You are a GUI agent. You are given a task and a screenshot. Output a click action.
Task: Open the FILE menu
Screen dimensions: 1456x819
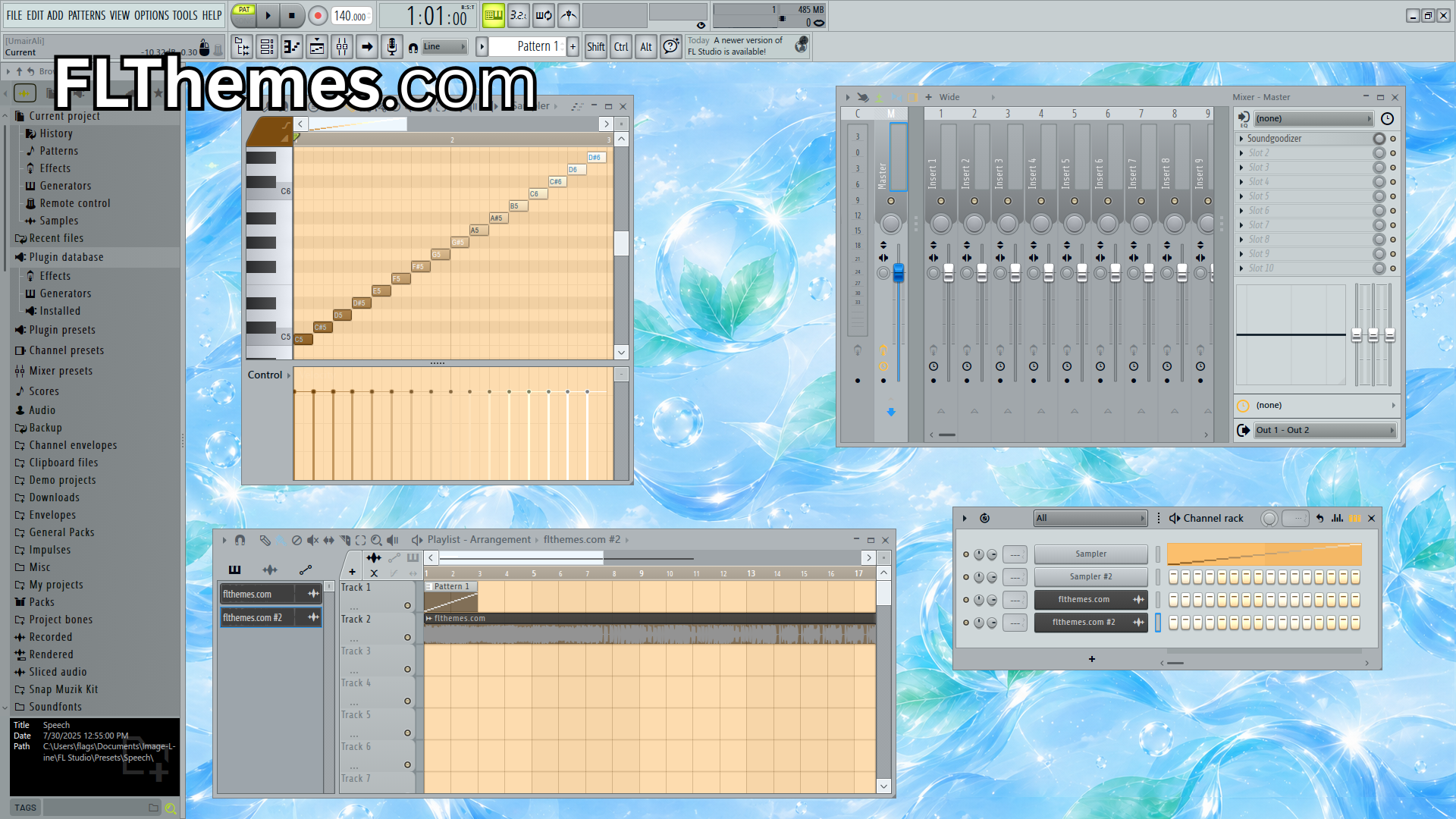tap(14, 15)
